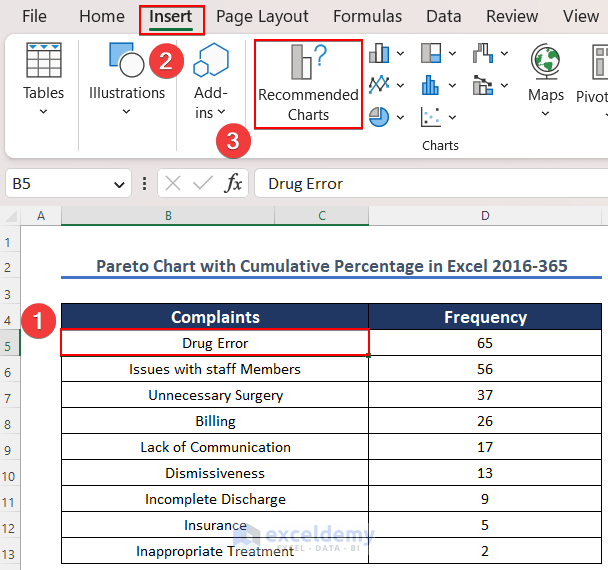Switch to the Page Layout tab
This screenshot has width=608, height=570.
pyautogui.click(x=262, y=16)
